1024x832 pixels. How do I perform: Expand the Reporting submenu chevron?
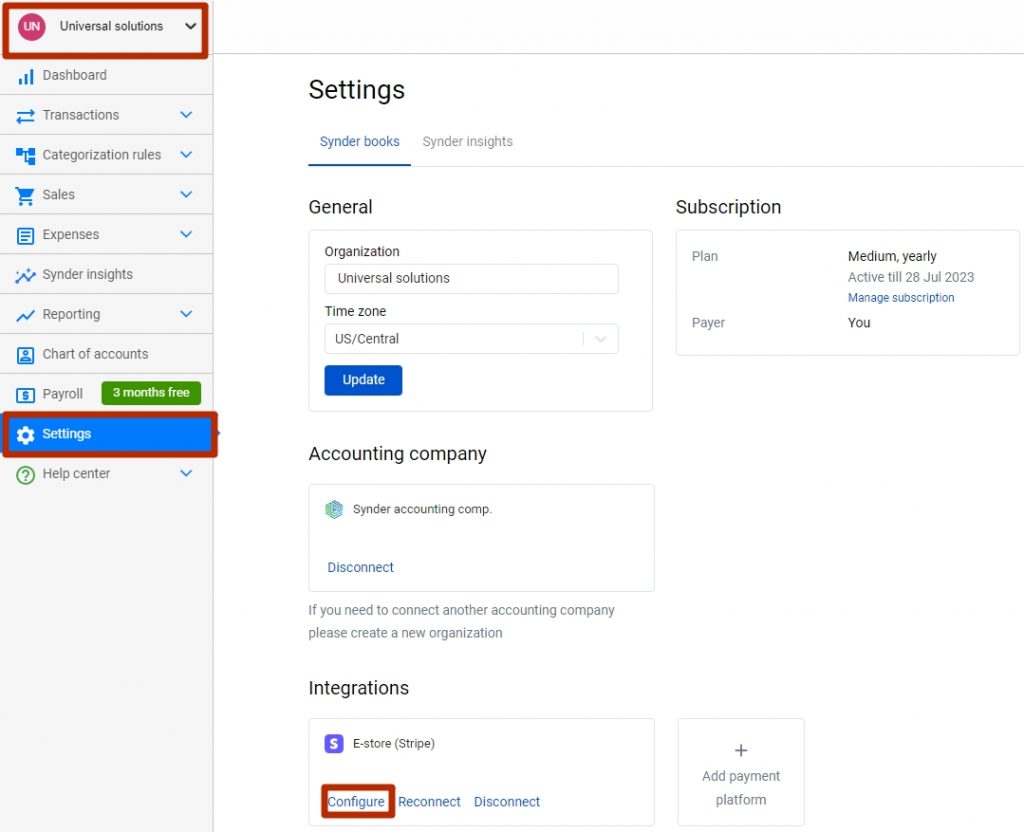[186, 314]
